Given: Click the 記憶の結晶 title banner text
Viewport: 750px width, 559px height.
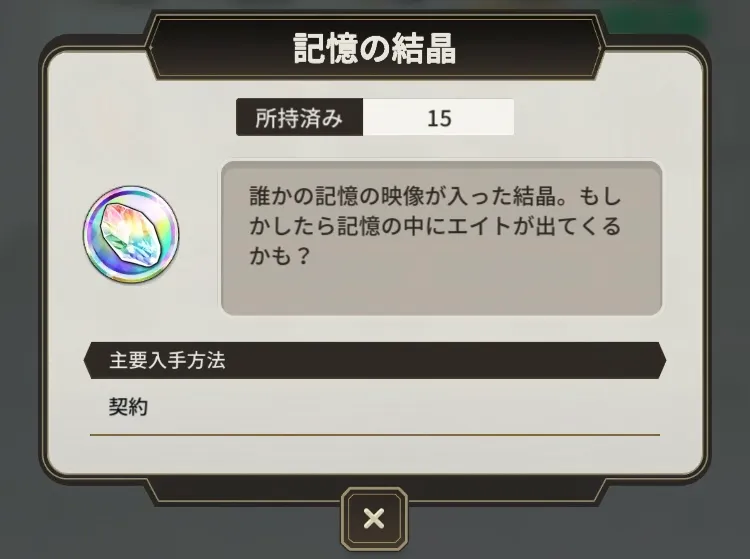Looking at the screenshot, I should click(375, 49).
